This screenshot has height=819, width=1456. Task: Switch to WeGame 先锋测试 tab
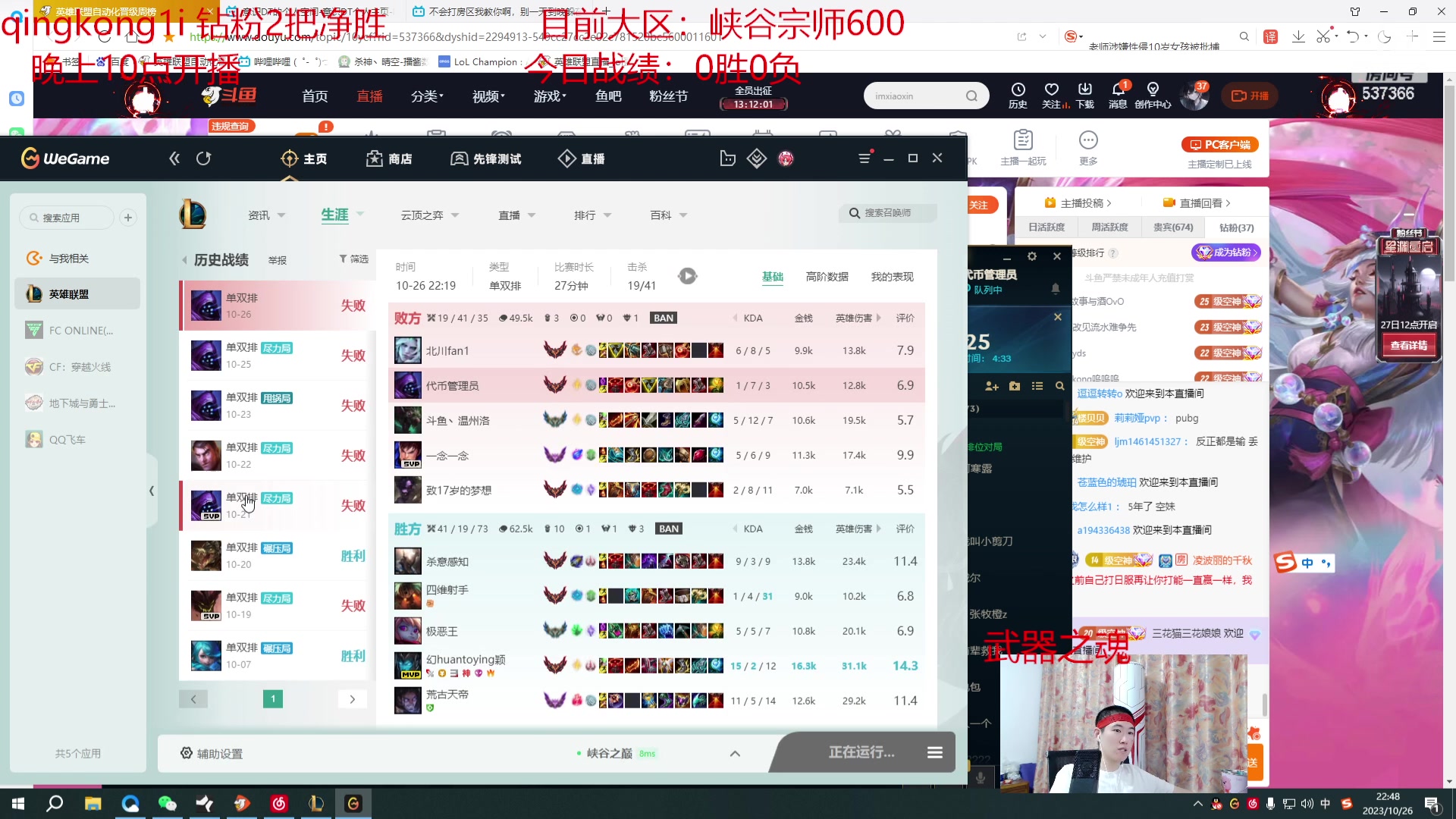[486, 158]
